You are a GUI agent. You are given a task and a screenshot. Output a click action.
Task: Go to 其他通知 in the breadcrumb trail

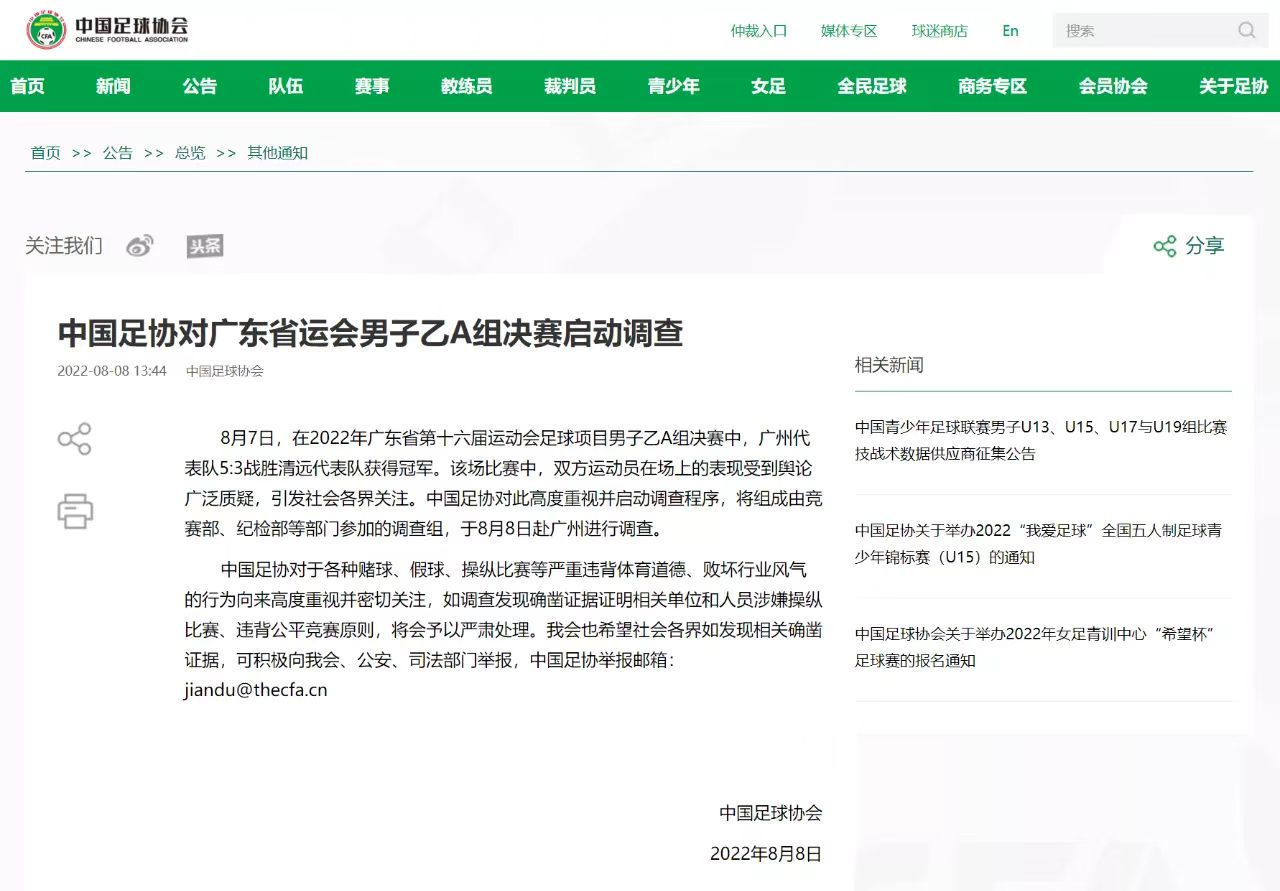click(x=276, y=153)
